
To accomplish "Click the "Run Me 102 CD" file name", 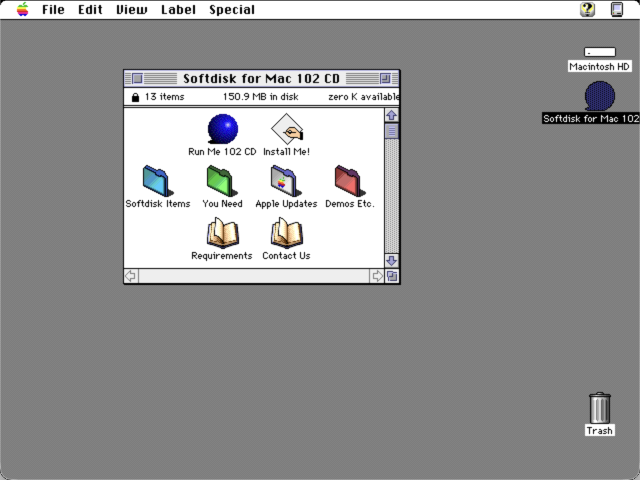I will (x=222, y=151).
